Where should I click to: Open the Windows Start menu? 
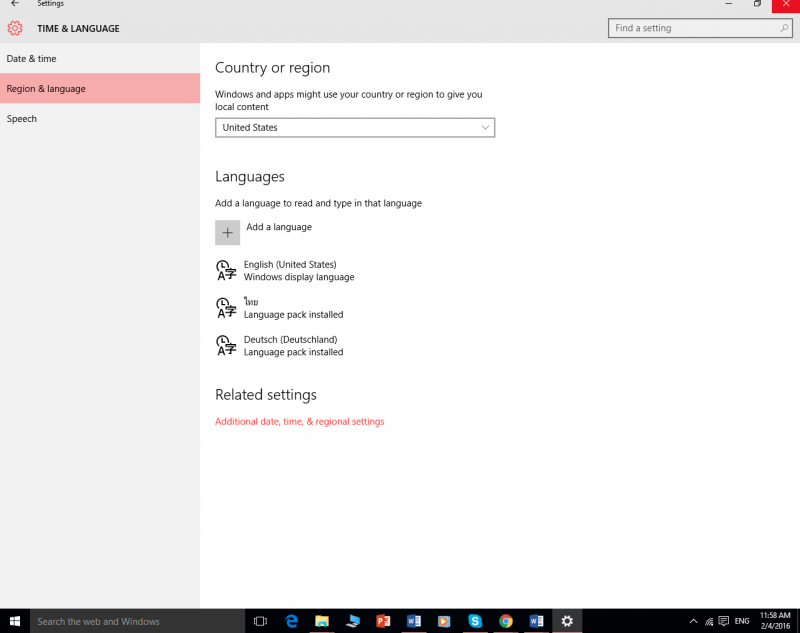[x=15, y=621]
